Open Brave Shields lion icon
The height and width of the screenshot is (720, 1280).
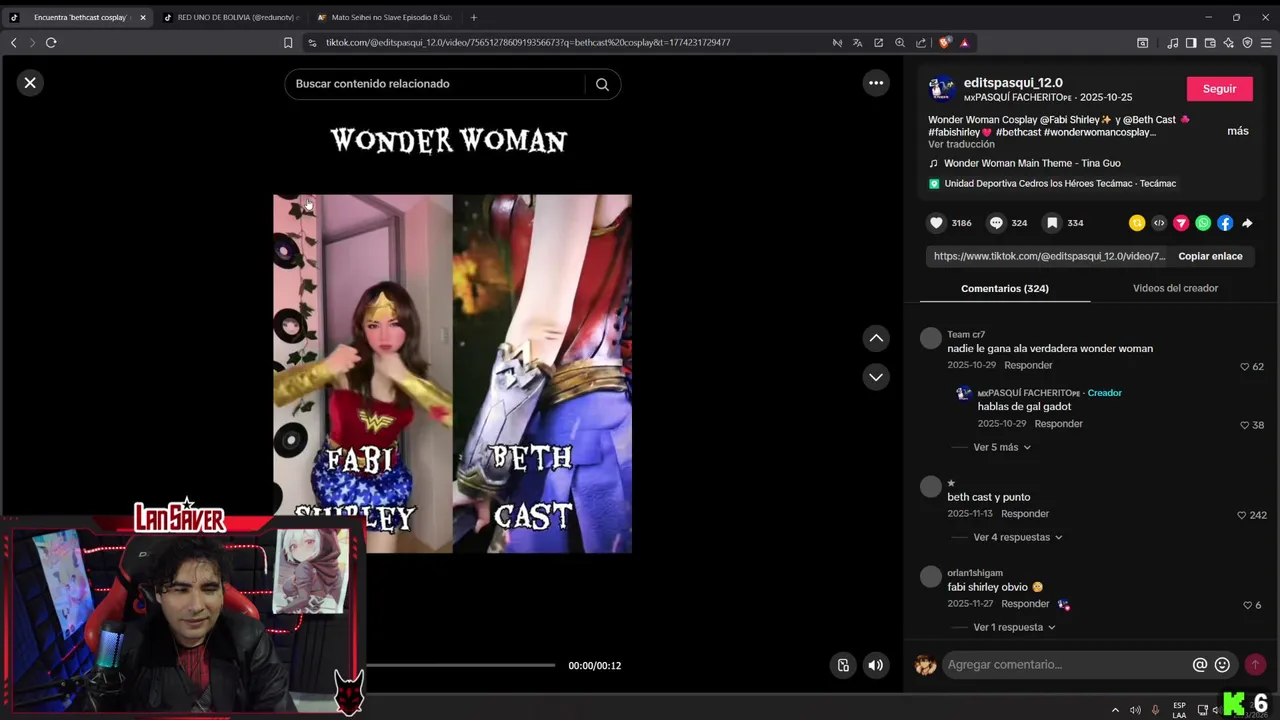945,42
